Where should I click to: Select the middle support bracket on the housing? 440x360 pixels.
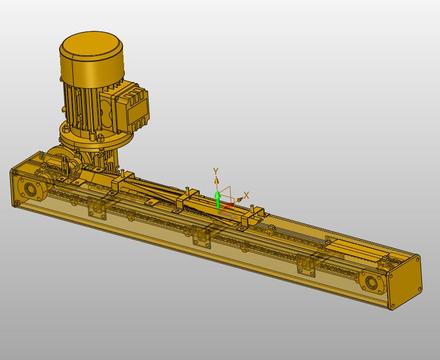pos(202,239)
